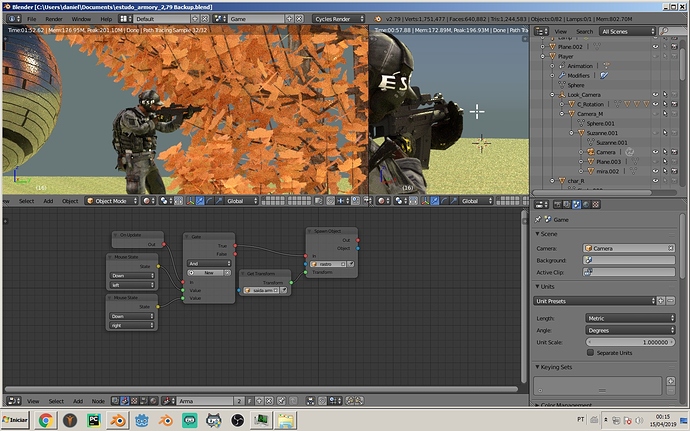Click the Arma node tree name field
The image size is (690, 431).
(205, 401)
